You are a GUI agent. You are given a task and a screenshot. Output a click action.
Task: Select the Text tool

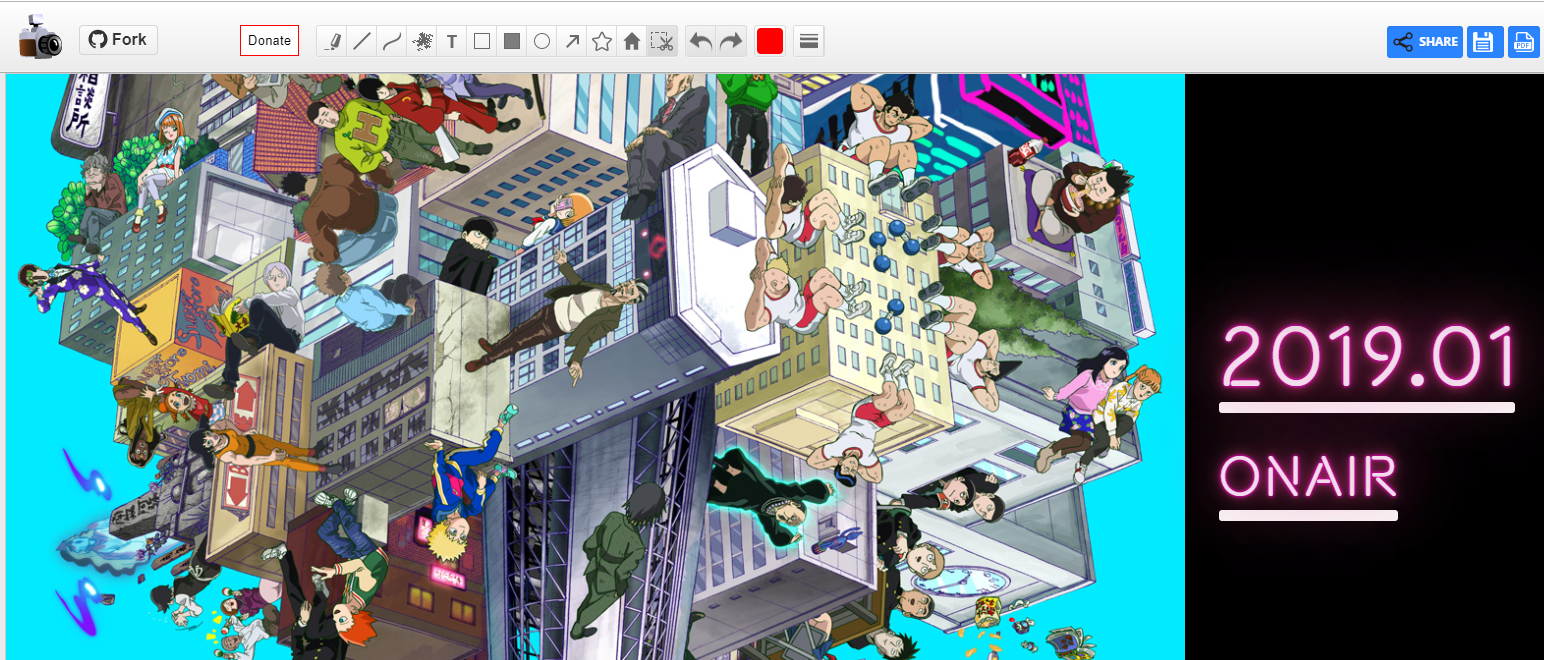(452, 41)
